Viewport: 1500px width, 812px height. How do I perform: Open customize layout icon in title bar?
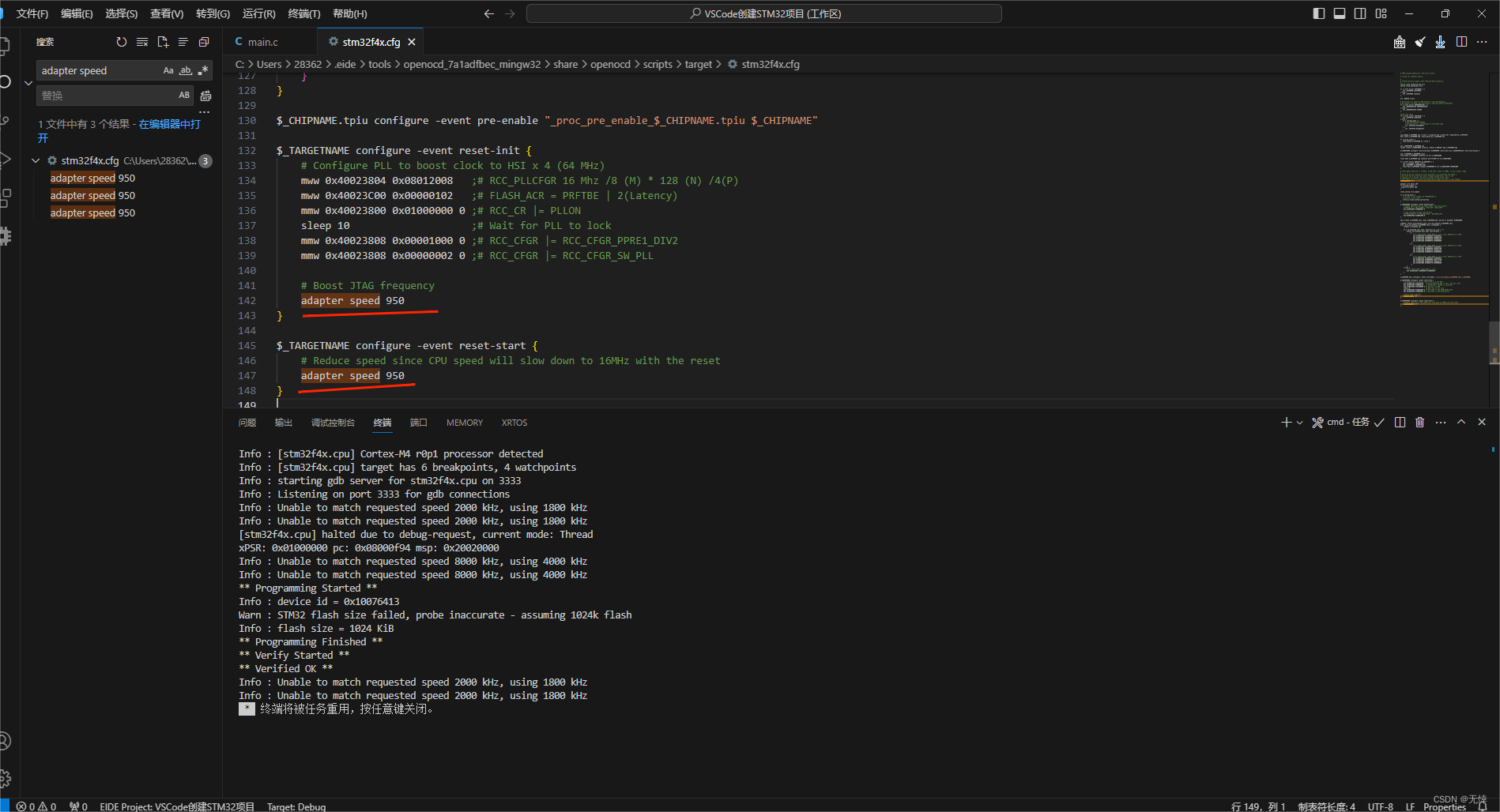point(1381,13)
